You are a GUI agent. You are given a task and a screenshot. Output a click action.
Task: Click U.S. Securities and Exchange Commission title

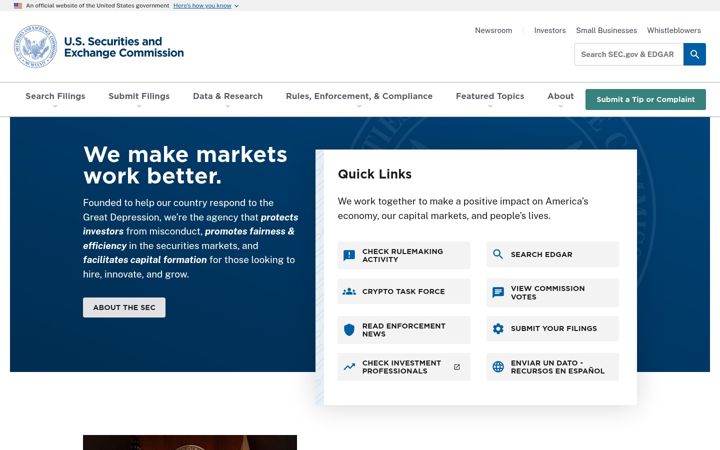point(124,47)
